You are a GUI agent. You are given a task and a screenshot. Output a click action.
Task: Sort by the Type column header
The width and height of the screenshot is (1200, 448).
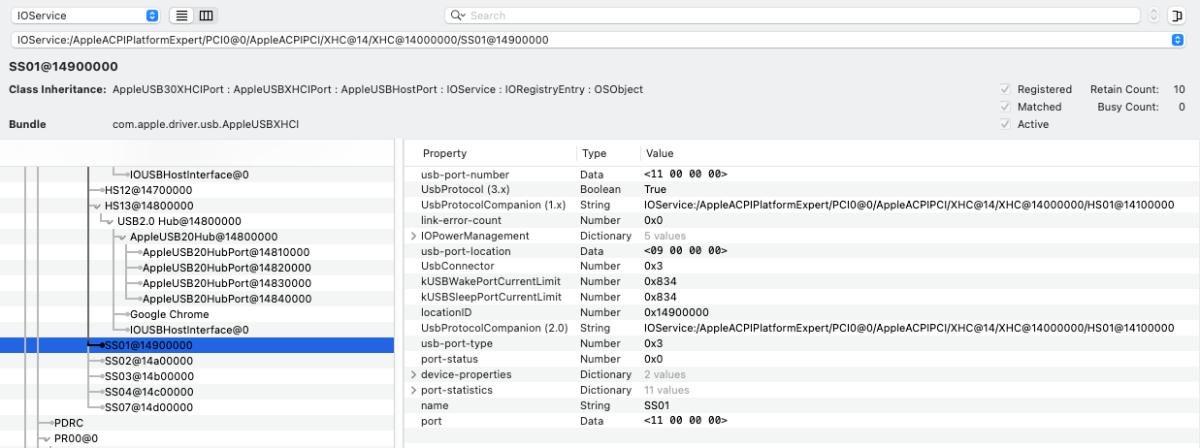[594, 154]
